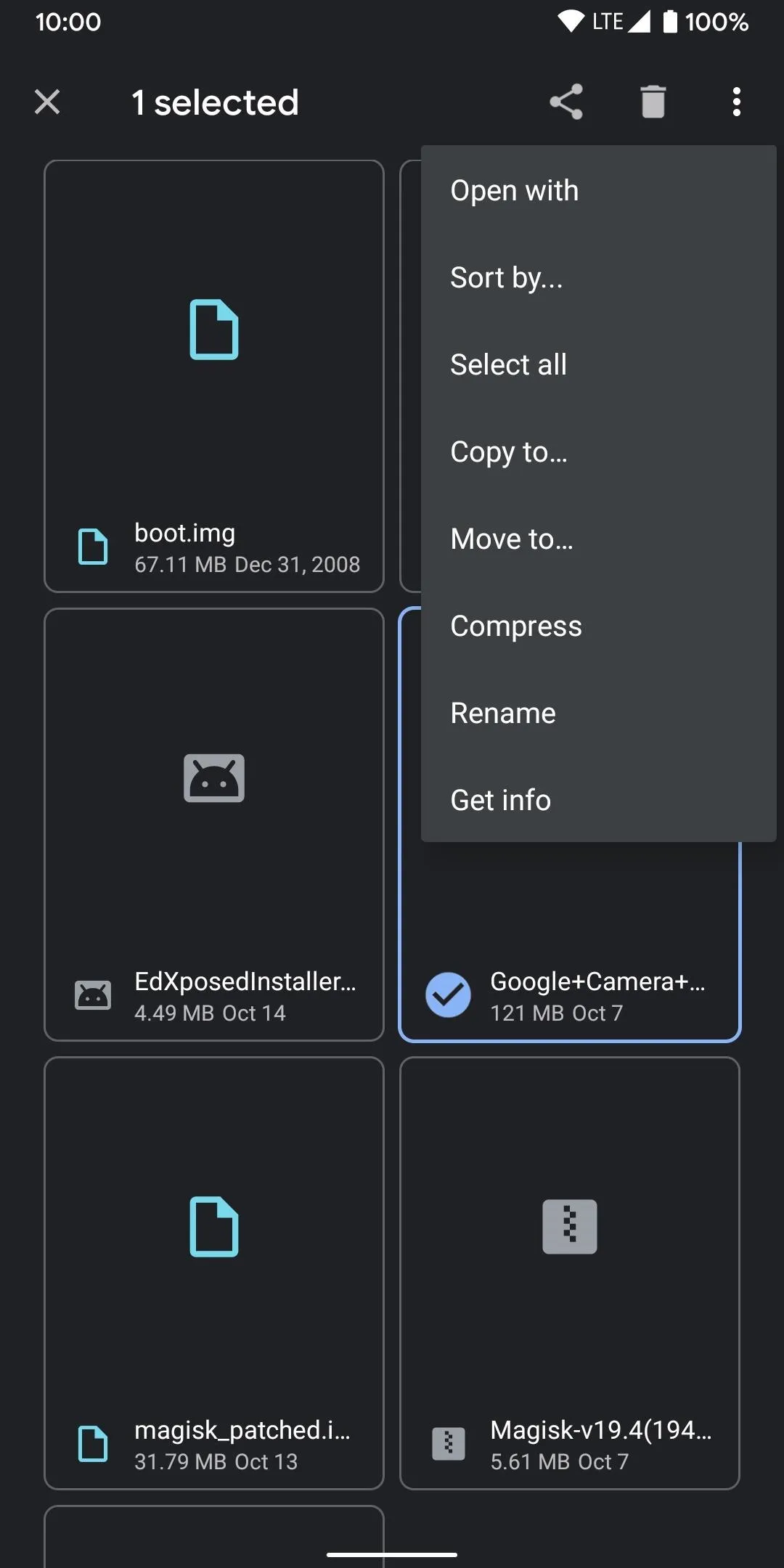Viewport: 784px width, 1568px height.
Task: Choose Rename in the menu
Action: pyautogui.click(x=599, y=713)
